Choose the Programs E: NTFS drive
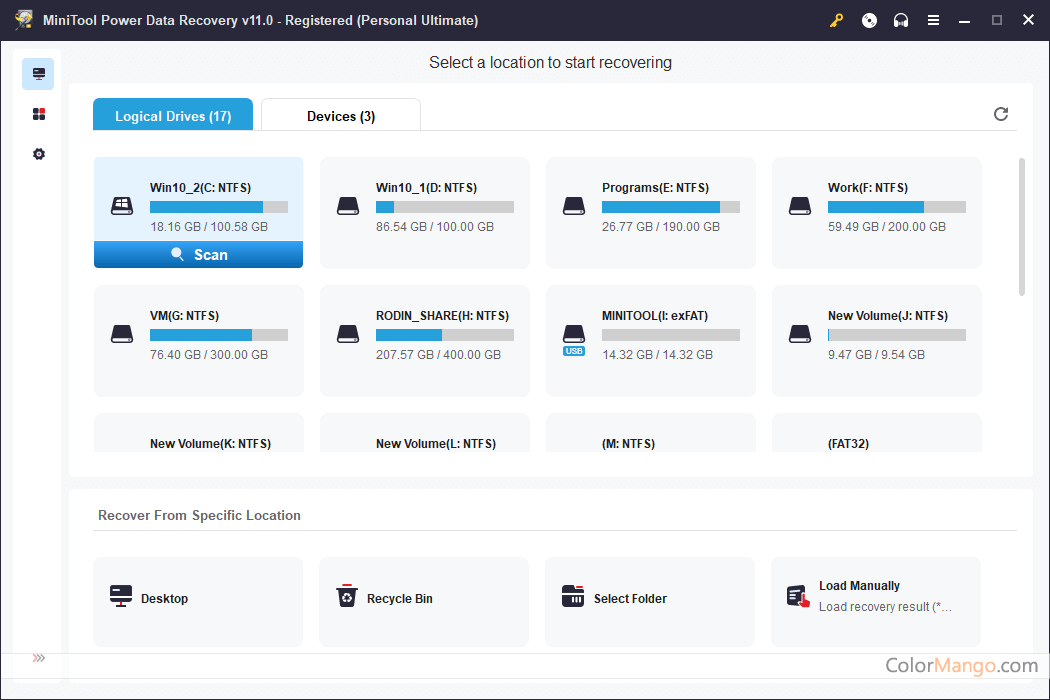 651,212
